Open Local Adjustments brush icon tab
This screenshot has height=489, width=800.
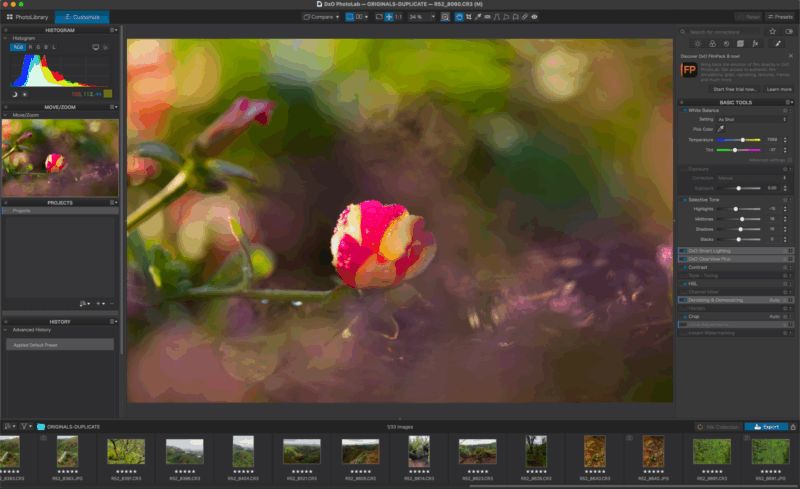tap(778, 44)
